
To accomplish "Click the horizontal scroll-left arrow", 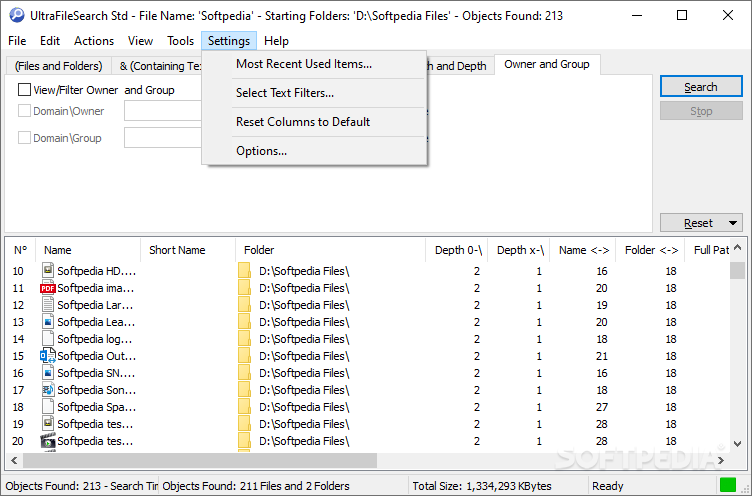I will (14, 461).
